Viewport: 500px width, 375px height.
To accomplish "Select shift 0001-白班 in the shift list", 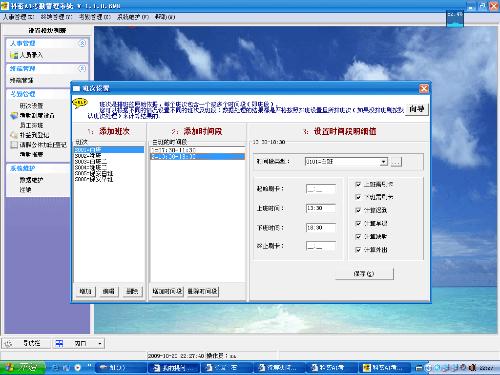I will (109, 150).
